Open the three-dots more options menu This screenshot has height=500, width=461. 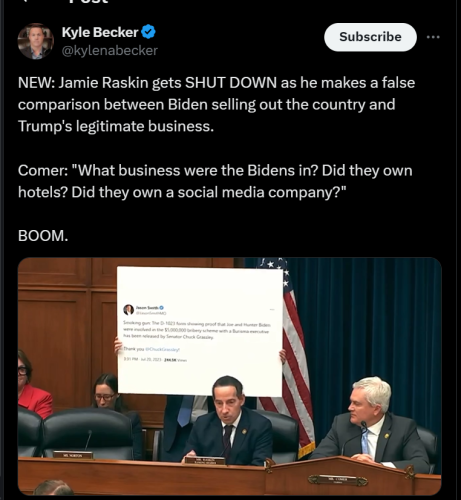click(433, 37)
